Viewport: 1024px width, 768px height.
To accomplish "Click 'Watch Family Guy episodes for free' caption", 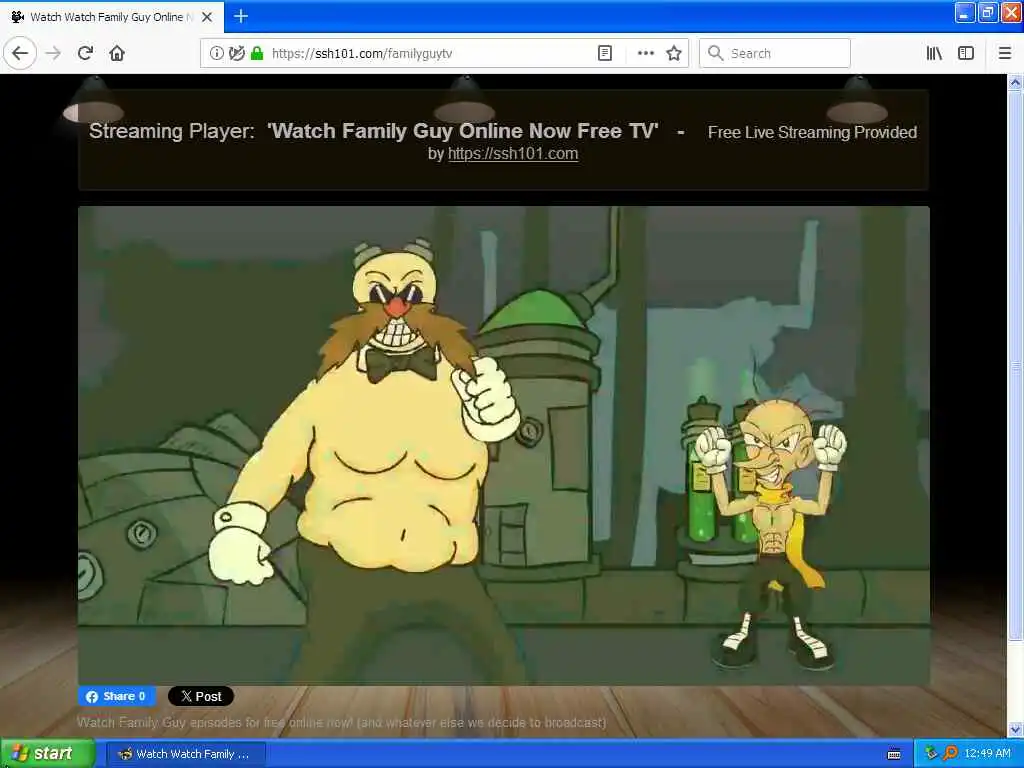I will (x=342, y=722).
